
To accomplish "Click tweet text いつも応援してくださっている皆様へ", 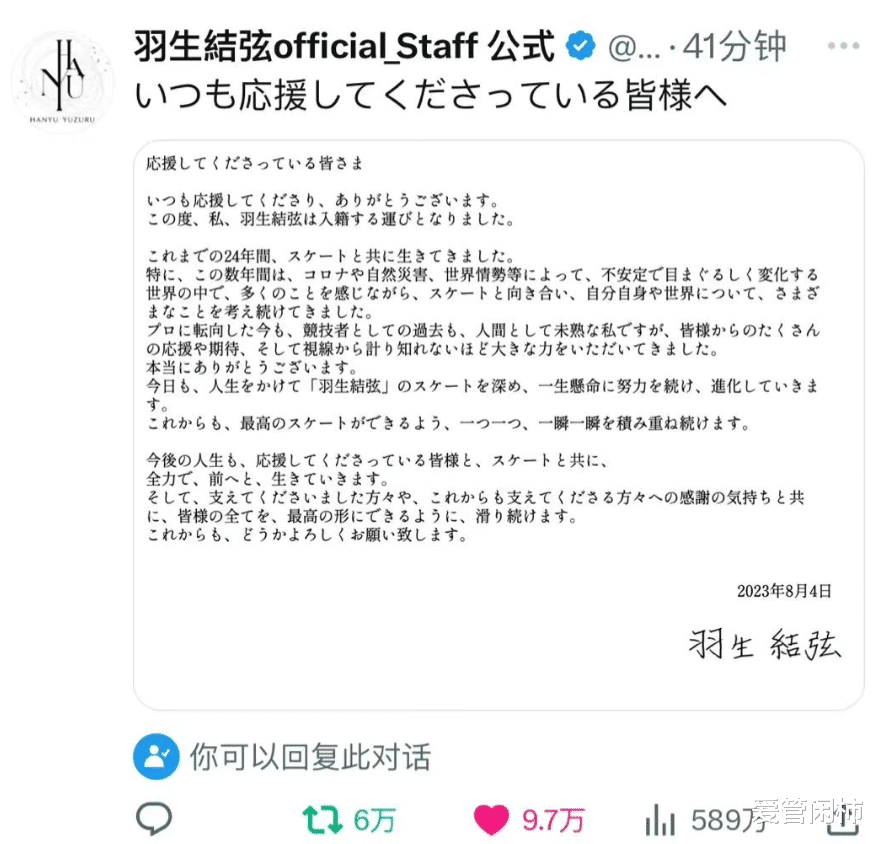I will tap(431, 94).
